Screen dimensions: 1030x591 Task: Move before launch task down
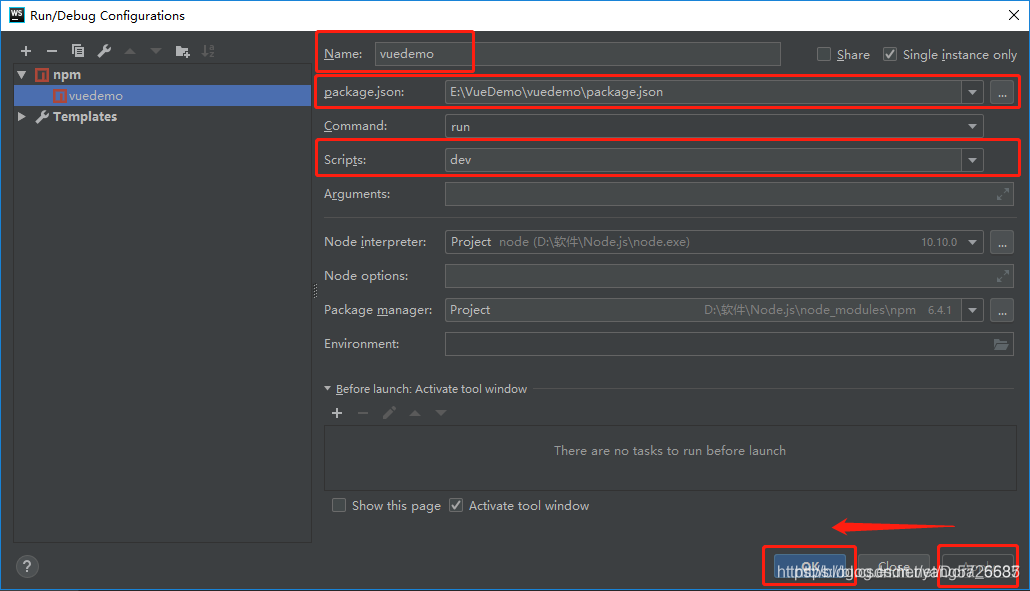[x=441, y=413]
